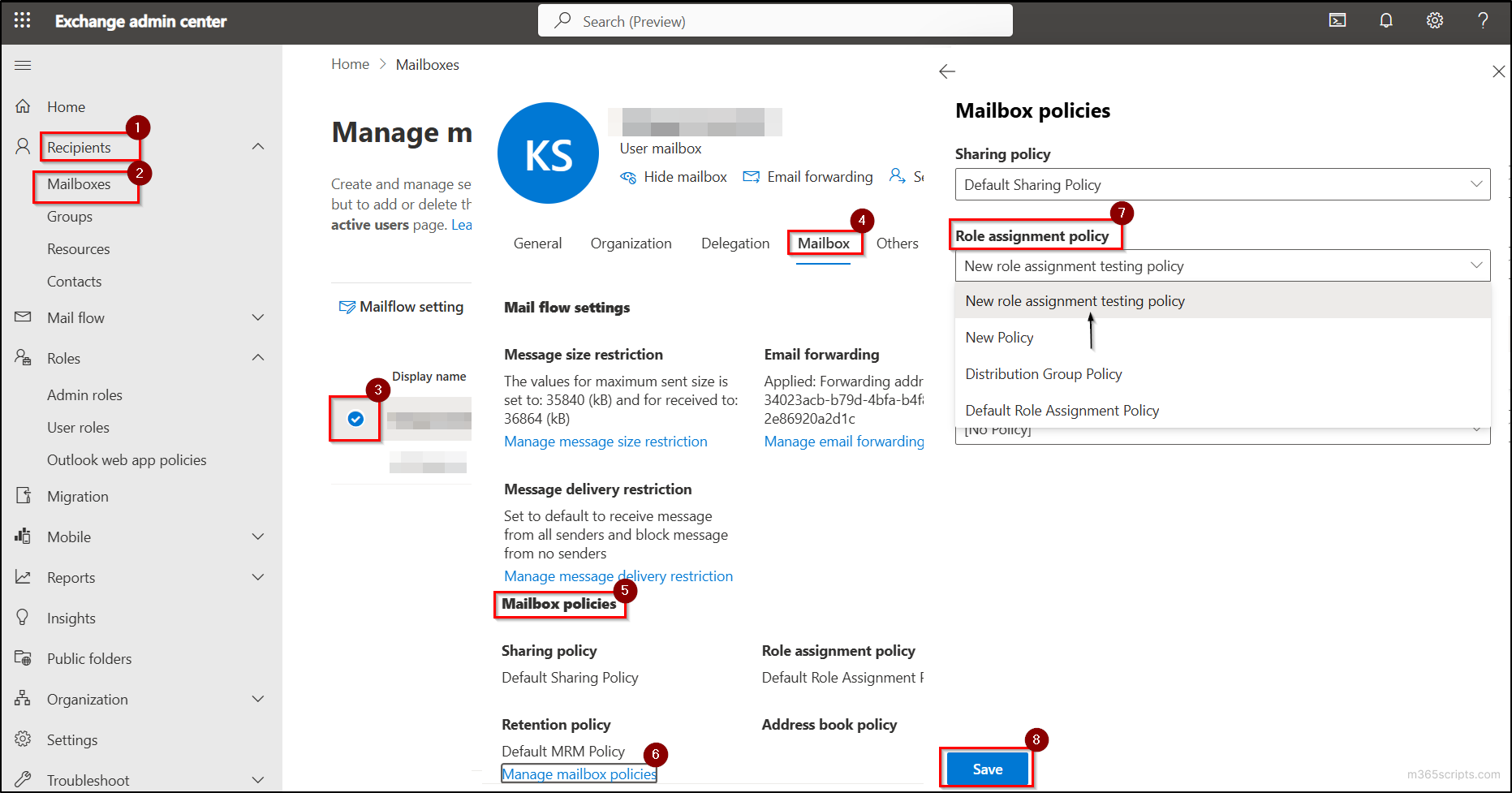1512x793 pixels.
Task: Open the notifications bell icon
Action: tap(1385, 20)
